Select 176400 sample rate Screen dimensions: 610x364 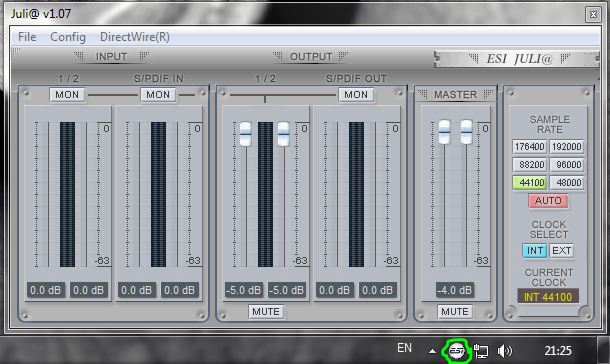529,147
